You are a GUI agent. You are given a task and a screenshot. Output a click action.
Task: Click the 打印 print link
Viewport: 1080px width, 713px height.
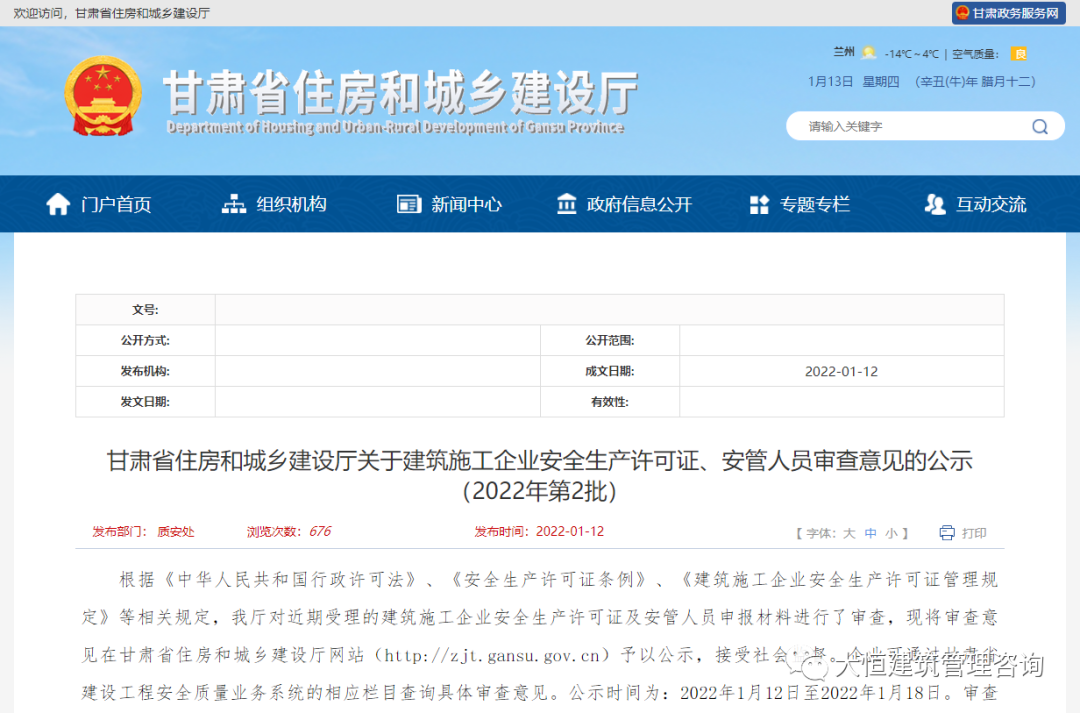tap(974, 533)
